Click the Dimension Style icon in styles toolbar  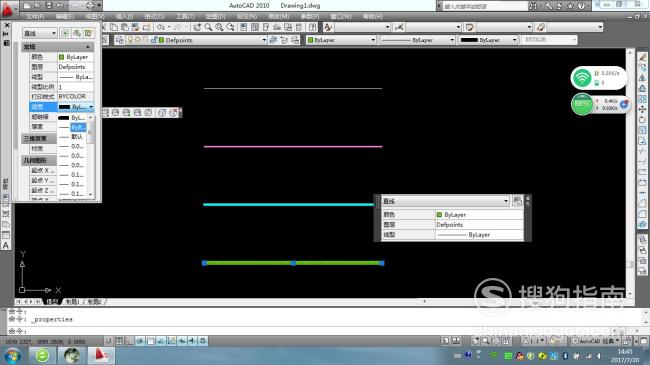pos(399,27)
